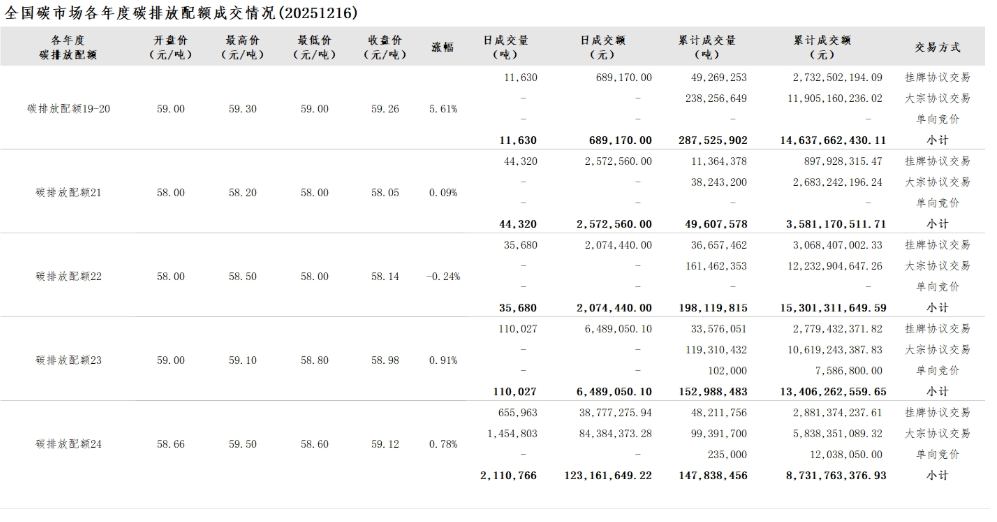Click the 5.61% change value
The image size is (997, 522).
click(443, 108)
